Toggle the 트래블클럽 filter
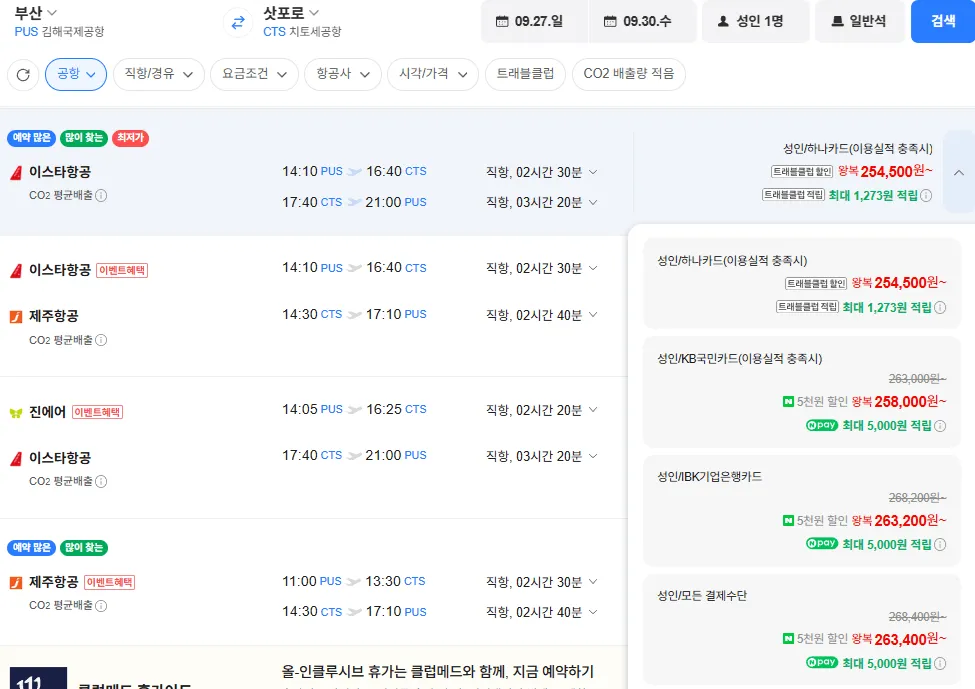The image size is (975, 689). [x=525, y=74]
